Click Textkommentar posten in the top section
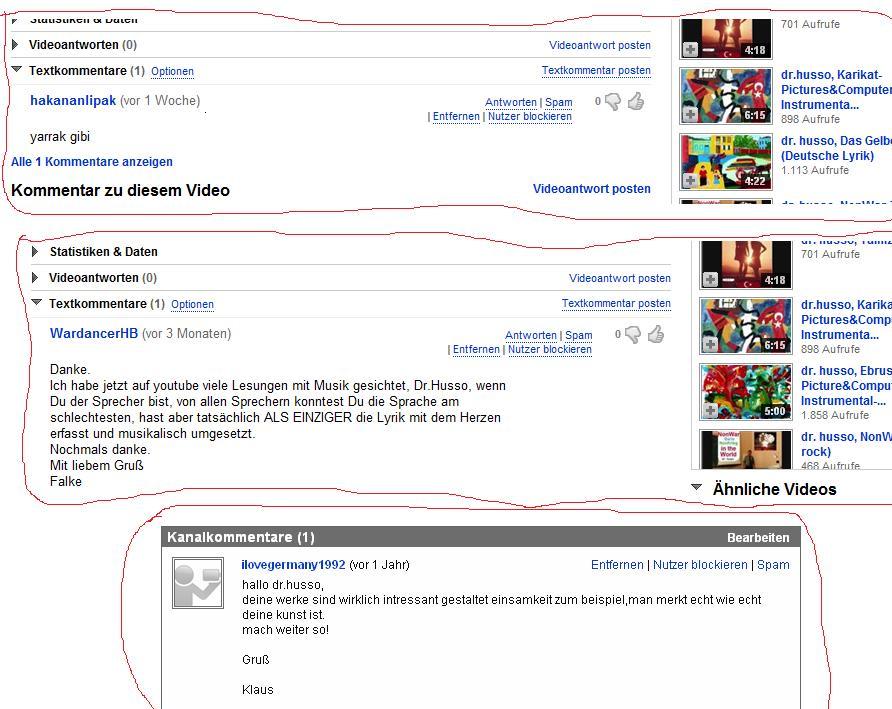This screenshot has width=892, height=709. (596, 71)
